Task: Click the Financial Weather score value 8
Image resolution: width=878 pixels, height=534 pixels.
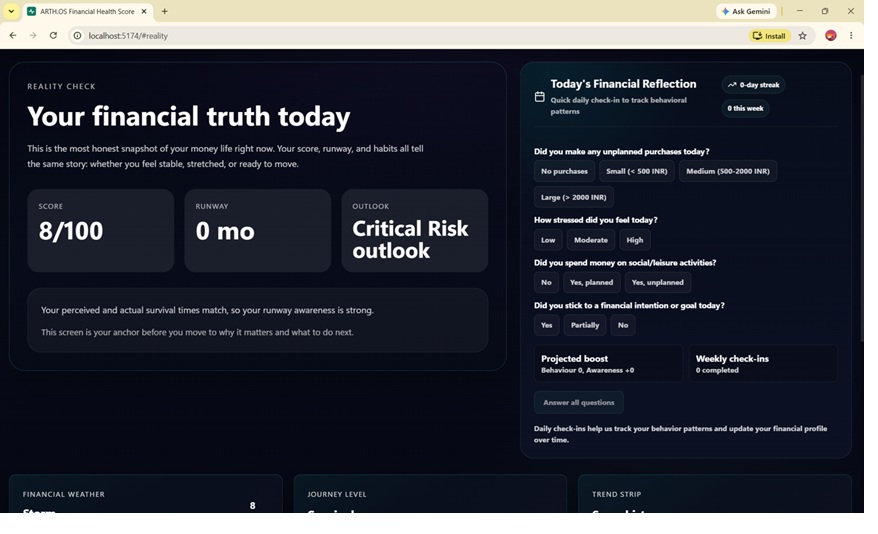Action: click(253, 505)
